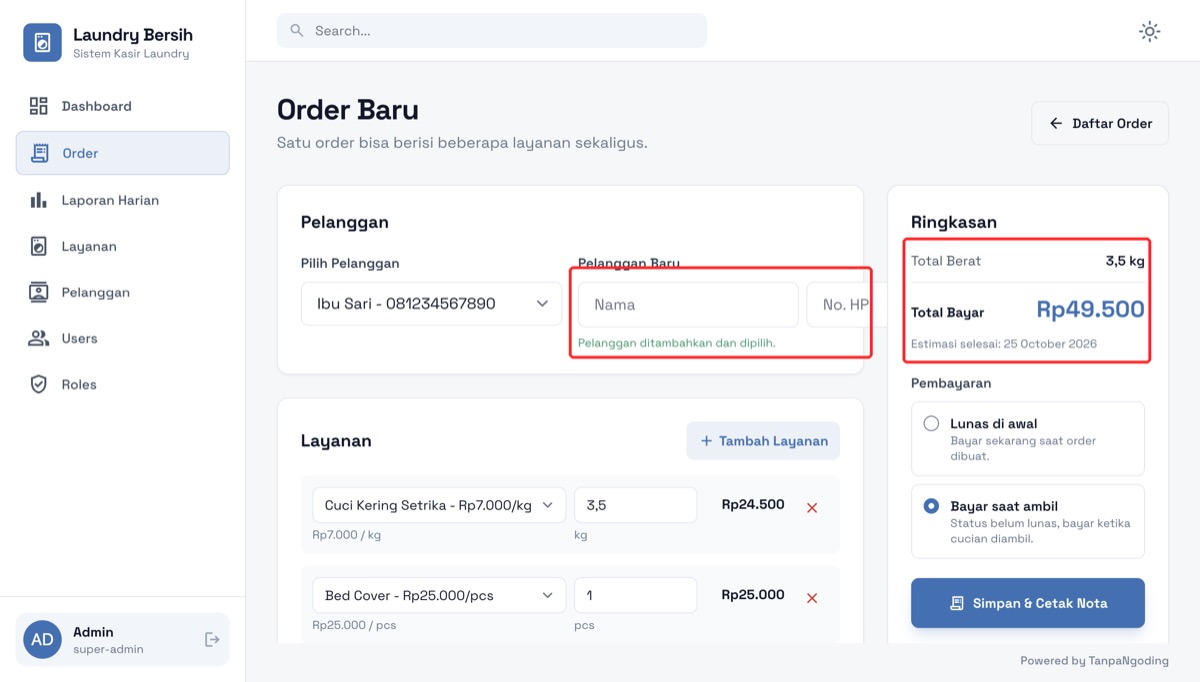Click the Layanan washing machine icon
This screenshot has width=1200, height=682.
[39, 246]
